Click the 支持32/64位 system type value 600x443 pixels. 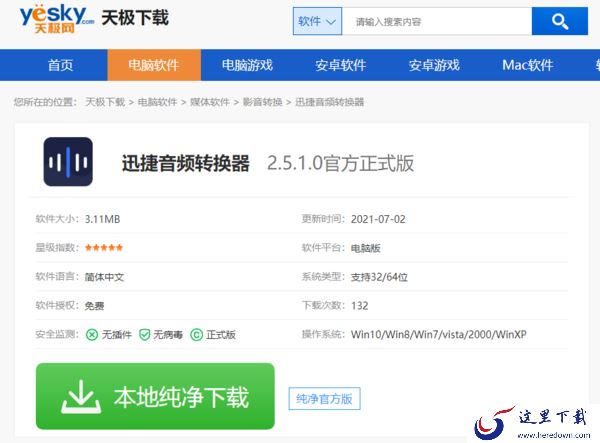379,277
